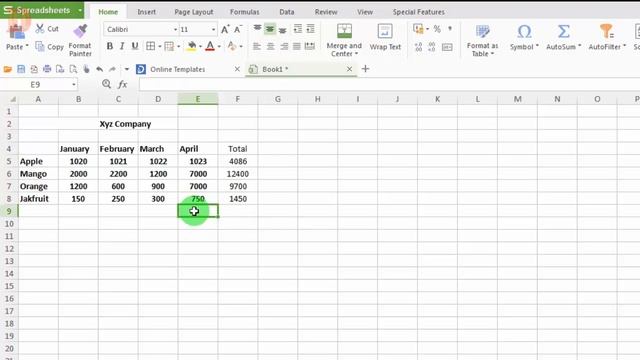Decrease the decimal places
The height and width of the screenshot is (360, 640).
(432, 47)
